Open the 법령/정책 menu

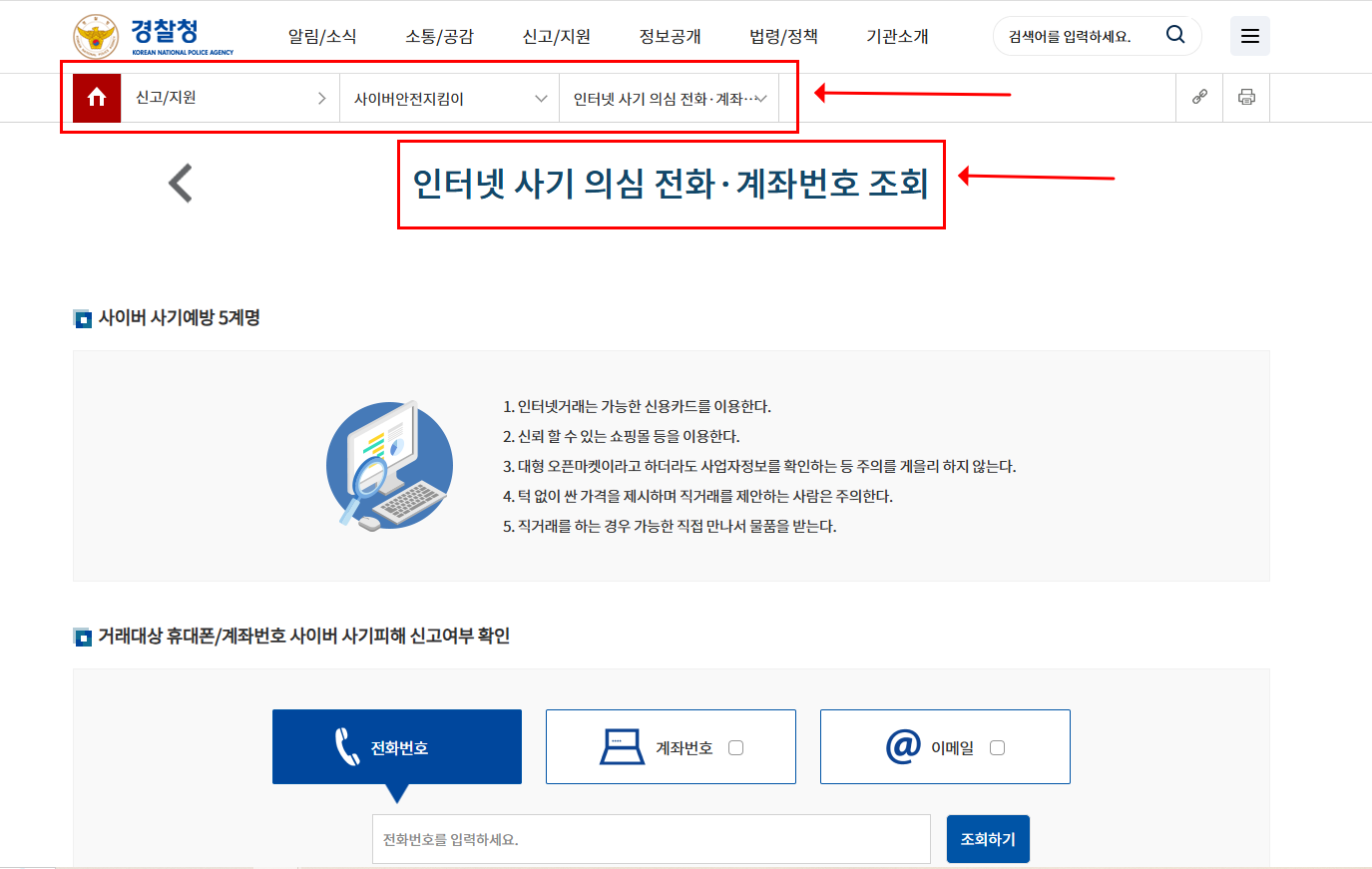pyautogui.click(x=784, y=35)
